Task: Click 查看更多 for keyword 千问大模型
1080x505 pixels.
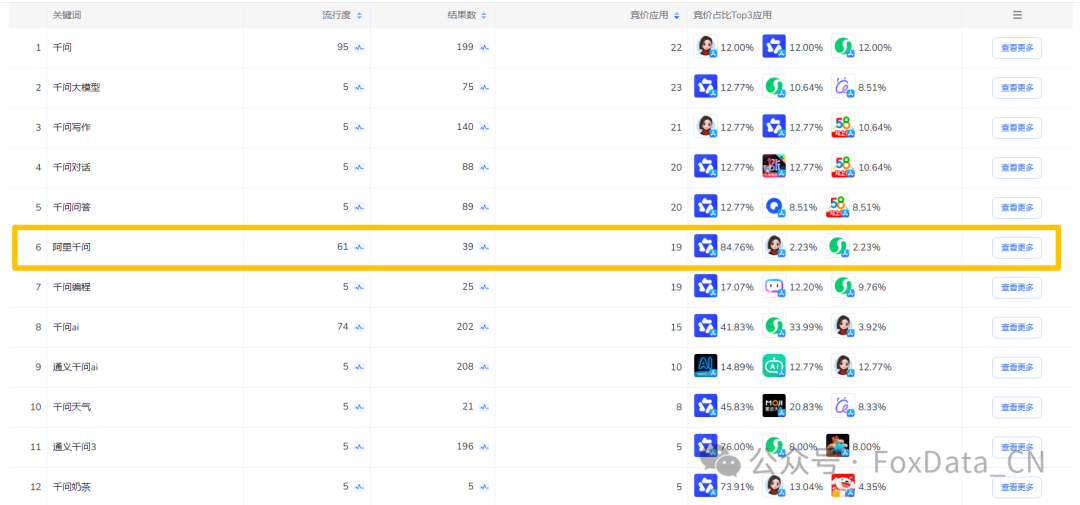Action: pyautogui.click(x=1017, y=88)
